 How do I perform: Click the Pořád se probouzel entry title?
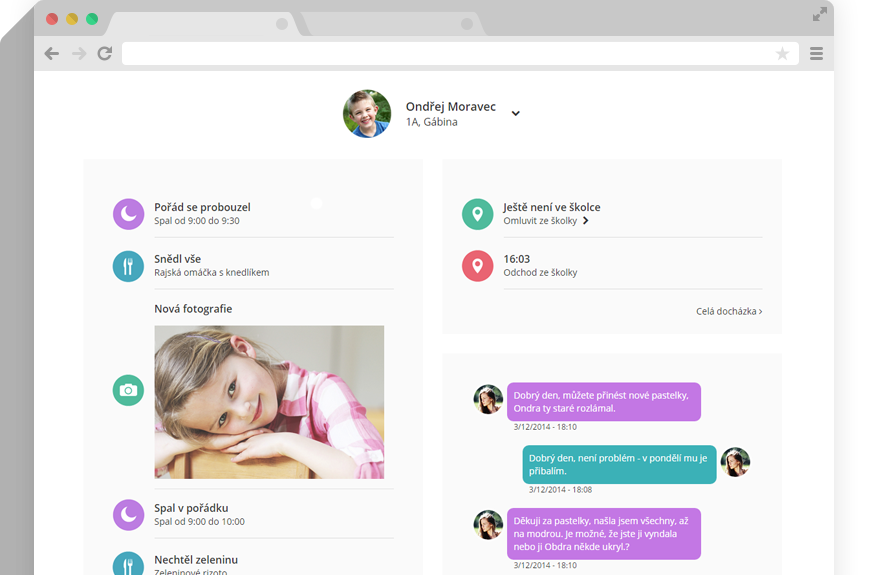point(202,207)
